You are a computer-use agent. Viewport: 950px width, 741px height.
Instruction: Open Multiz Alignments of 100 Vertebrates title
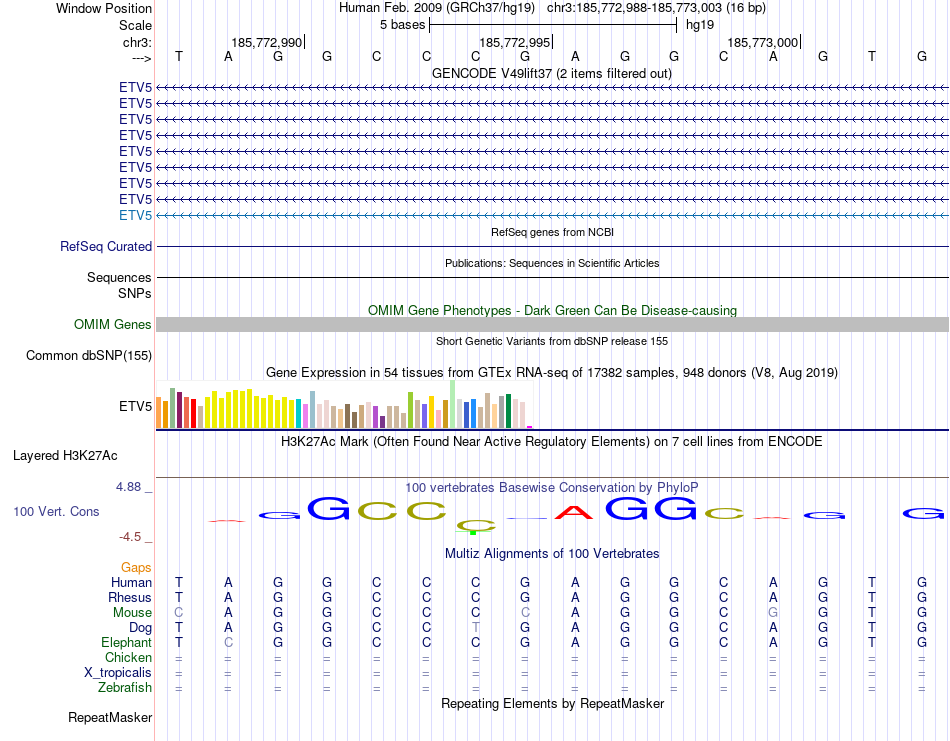552,553
